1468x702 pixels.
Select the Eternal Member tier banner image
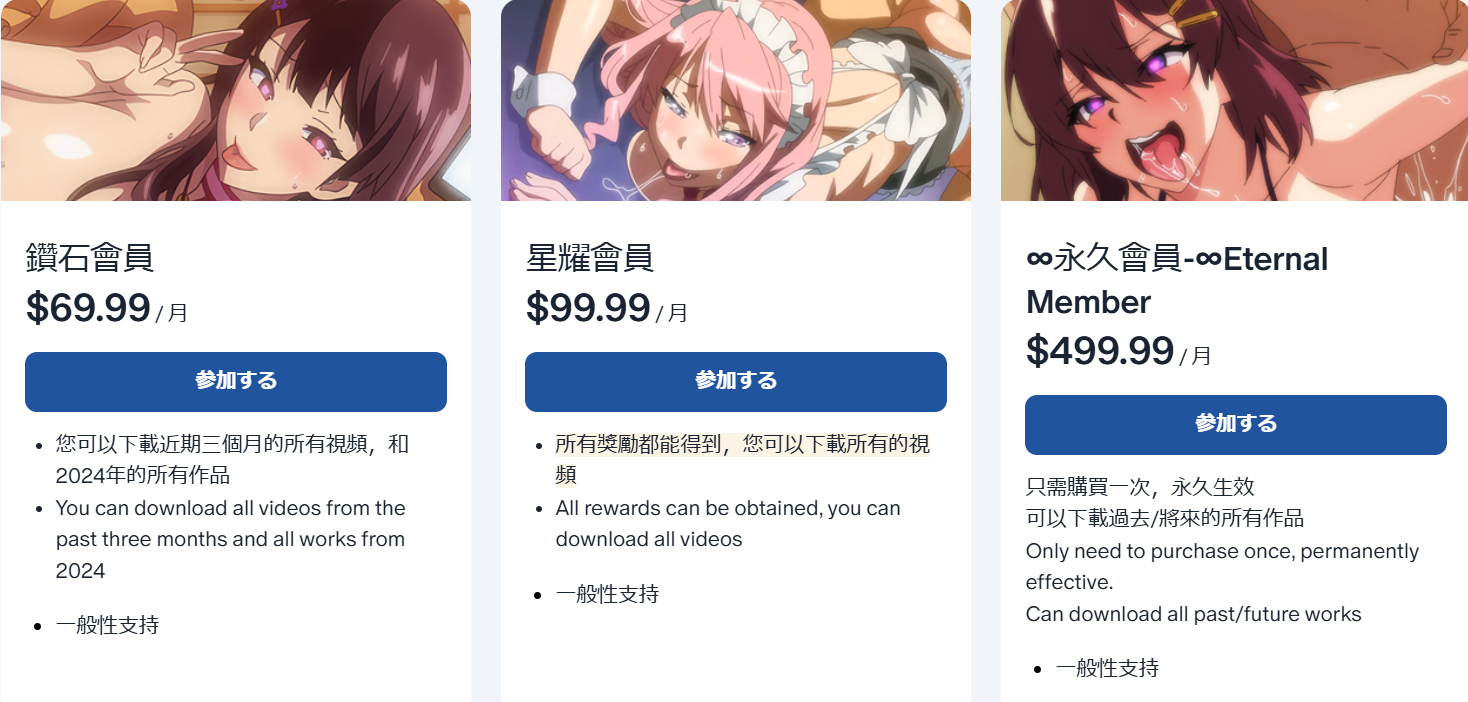pyautogui.click(x=1236, y=100)
